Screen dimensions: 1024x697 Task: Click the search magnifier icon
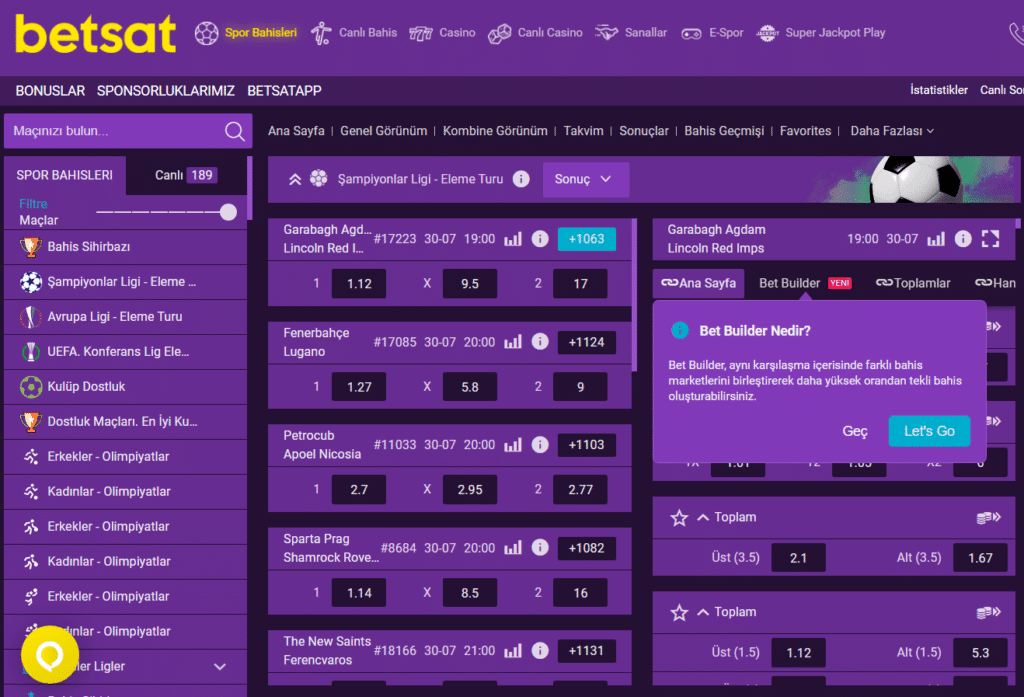(234, 131)
